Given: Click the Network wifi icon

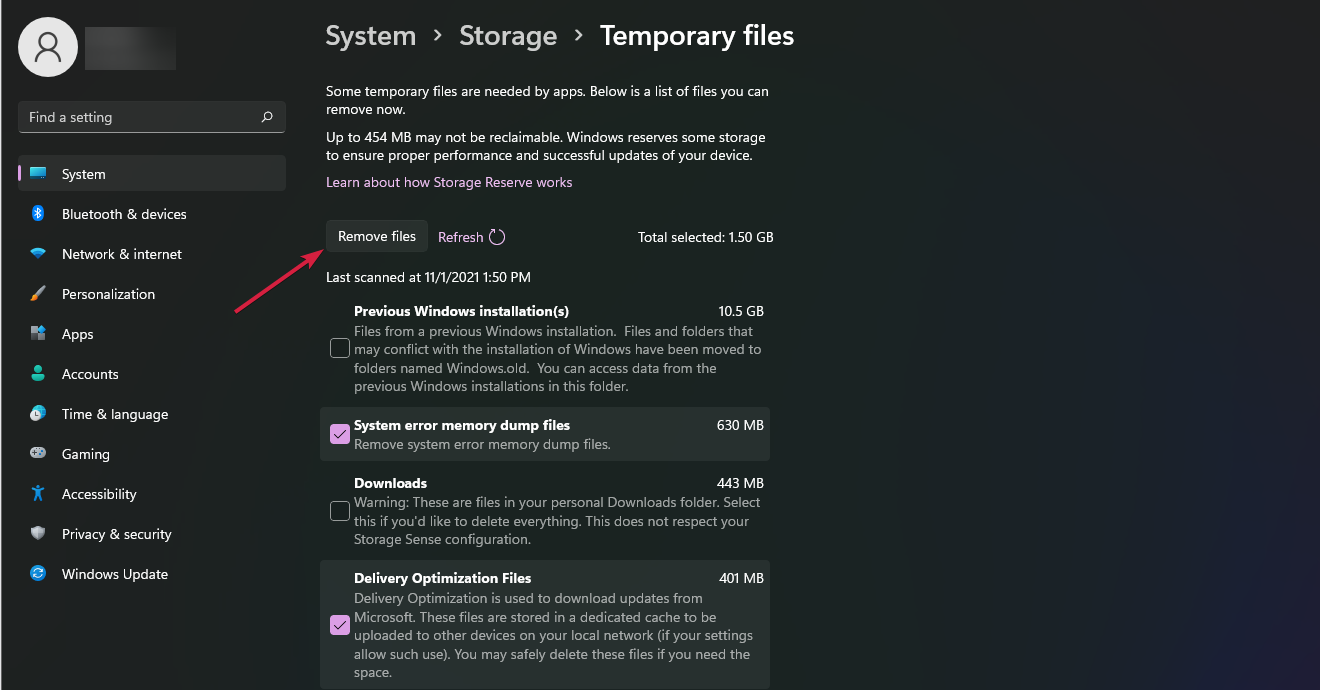Looking at the screenshot, I should (38, 254).
